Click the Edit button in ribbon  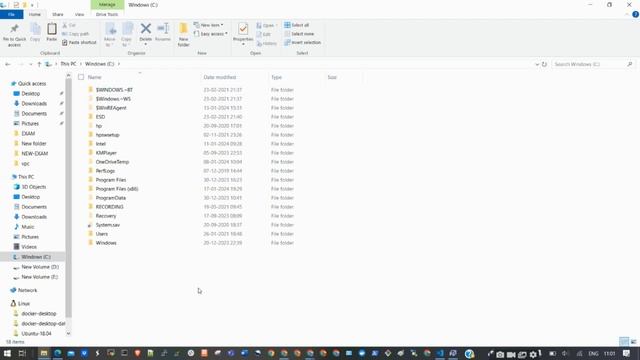point(263,34)
